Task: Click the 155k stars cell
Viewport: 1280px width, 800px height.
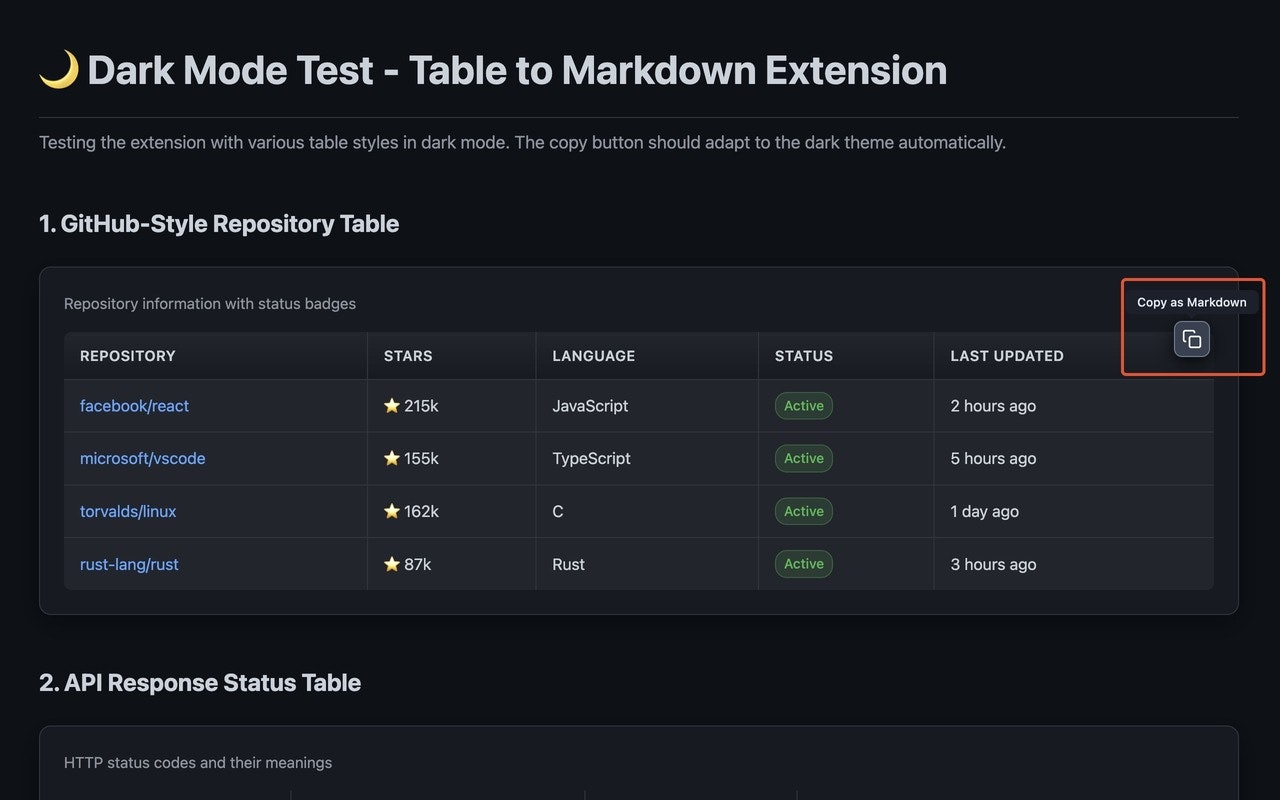Action: click(452, 458)
